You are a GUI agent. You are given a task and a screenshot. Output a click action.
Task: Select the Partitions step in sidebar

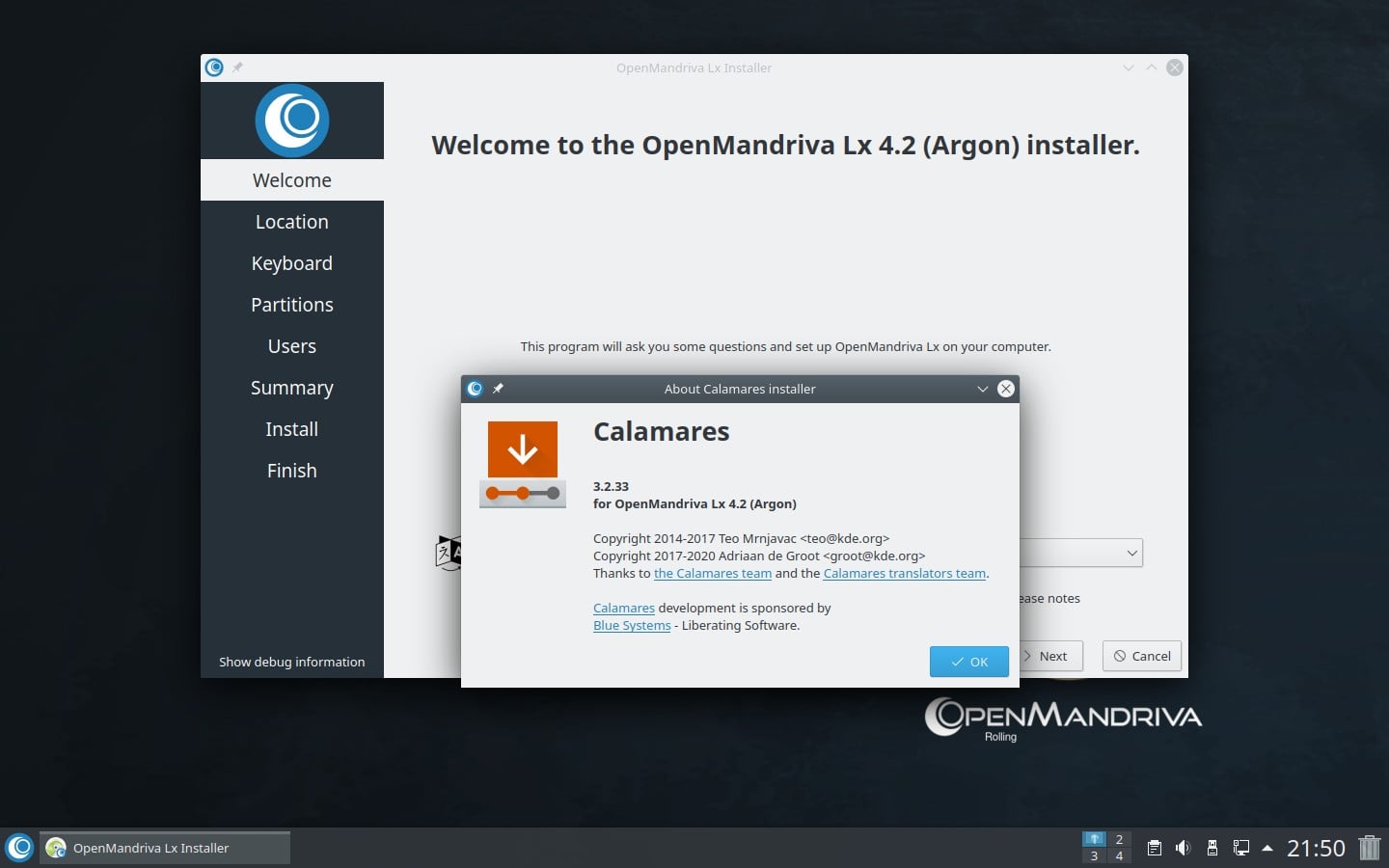[x=292, y=305]
